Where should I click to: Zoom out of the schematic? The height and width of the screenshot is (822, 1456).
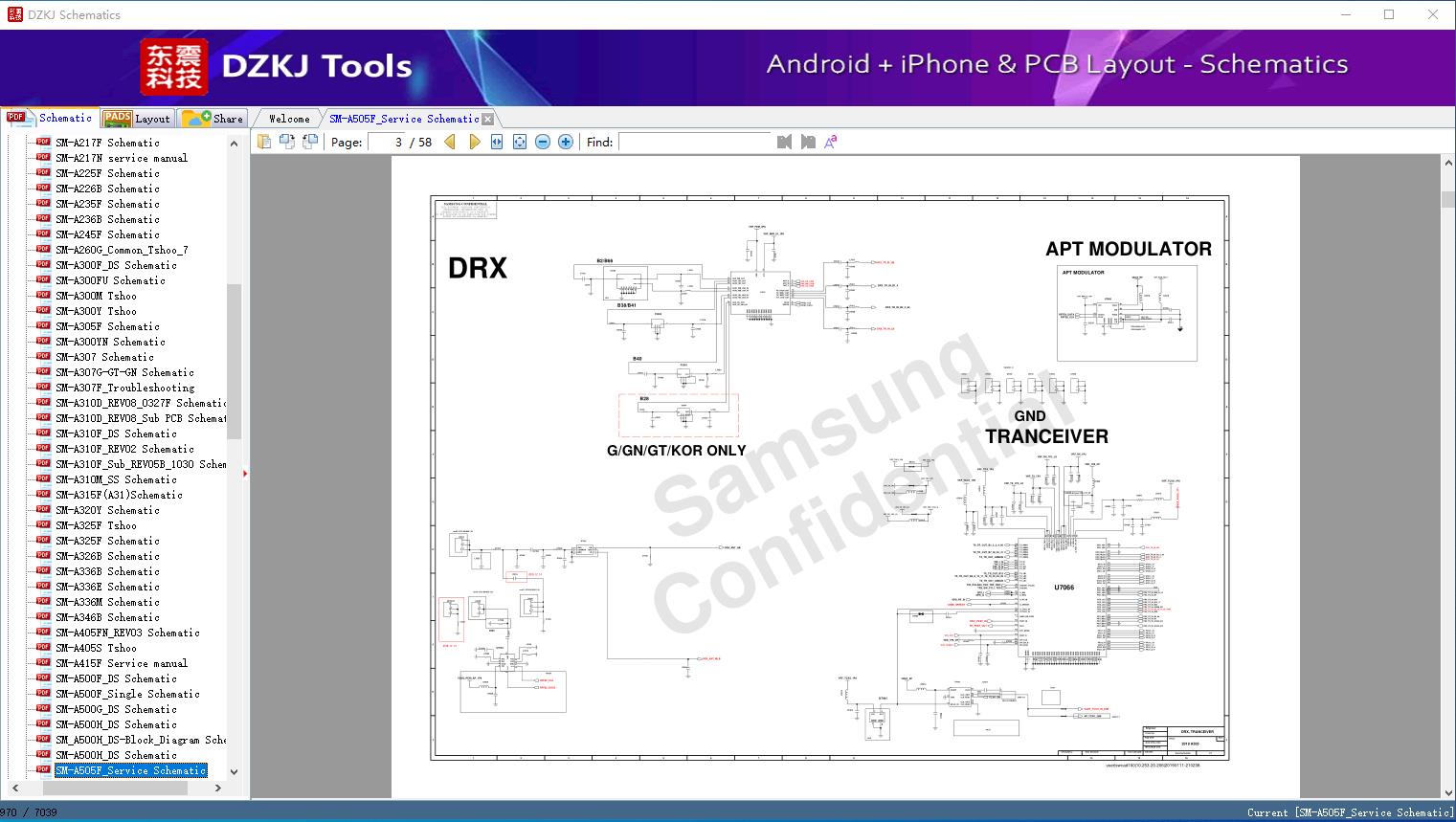tap(543, 142)
